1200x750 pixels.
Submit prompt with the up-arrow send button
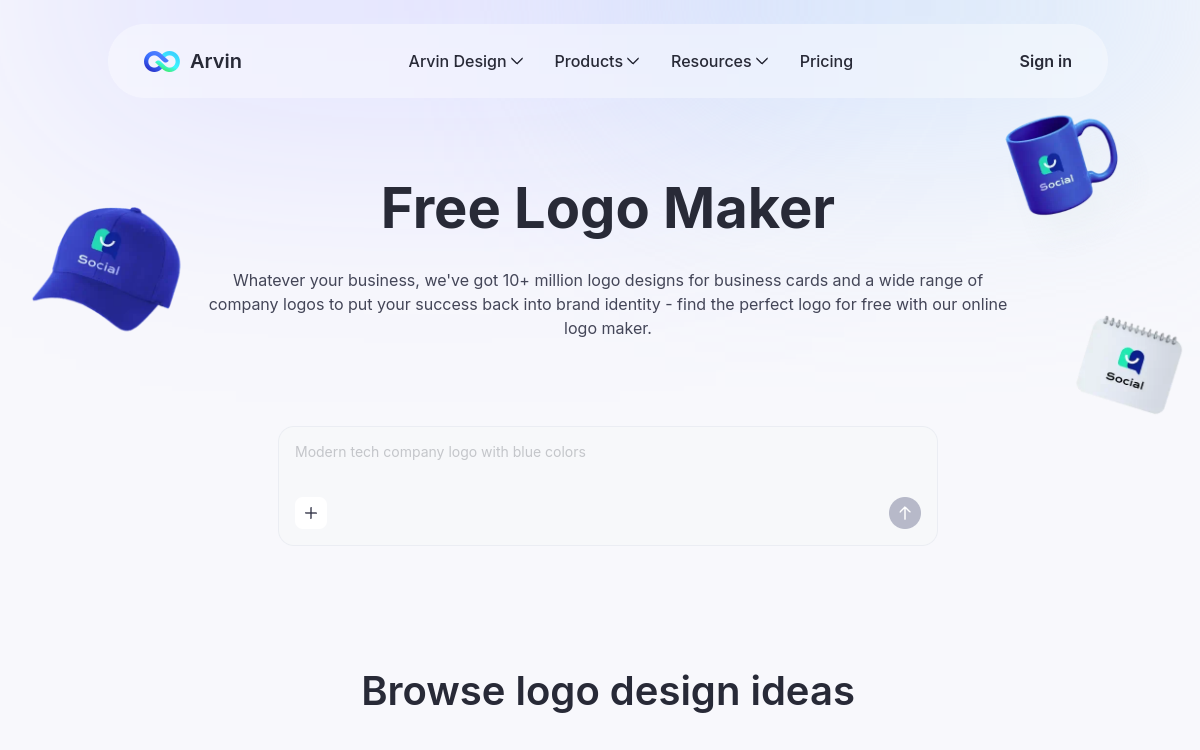[x=905, y=513]
